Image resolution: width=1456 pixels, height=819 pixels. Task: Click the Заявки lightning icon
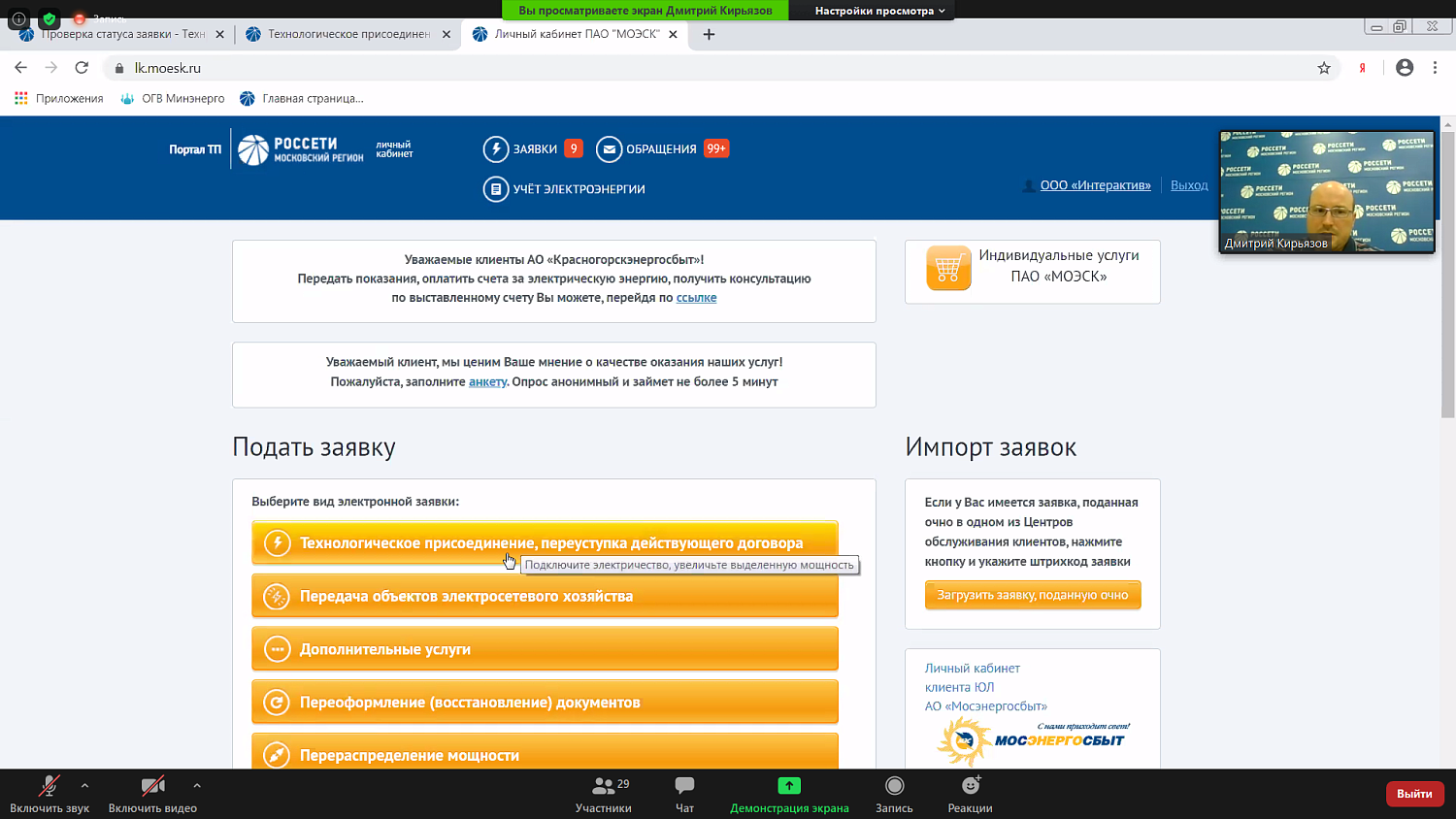click(x=496, y=148)
